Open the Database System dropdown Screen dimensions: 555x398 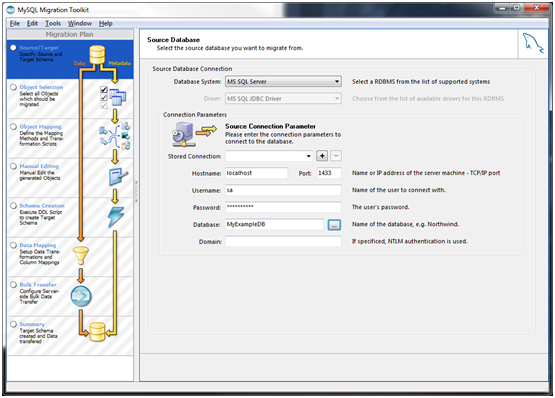click(x=283, y=81)
